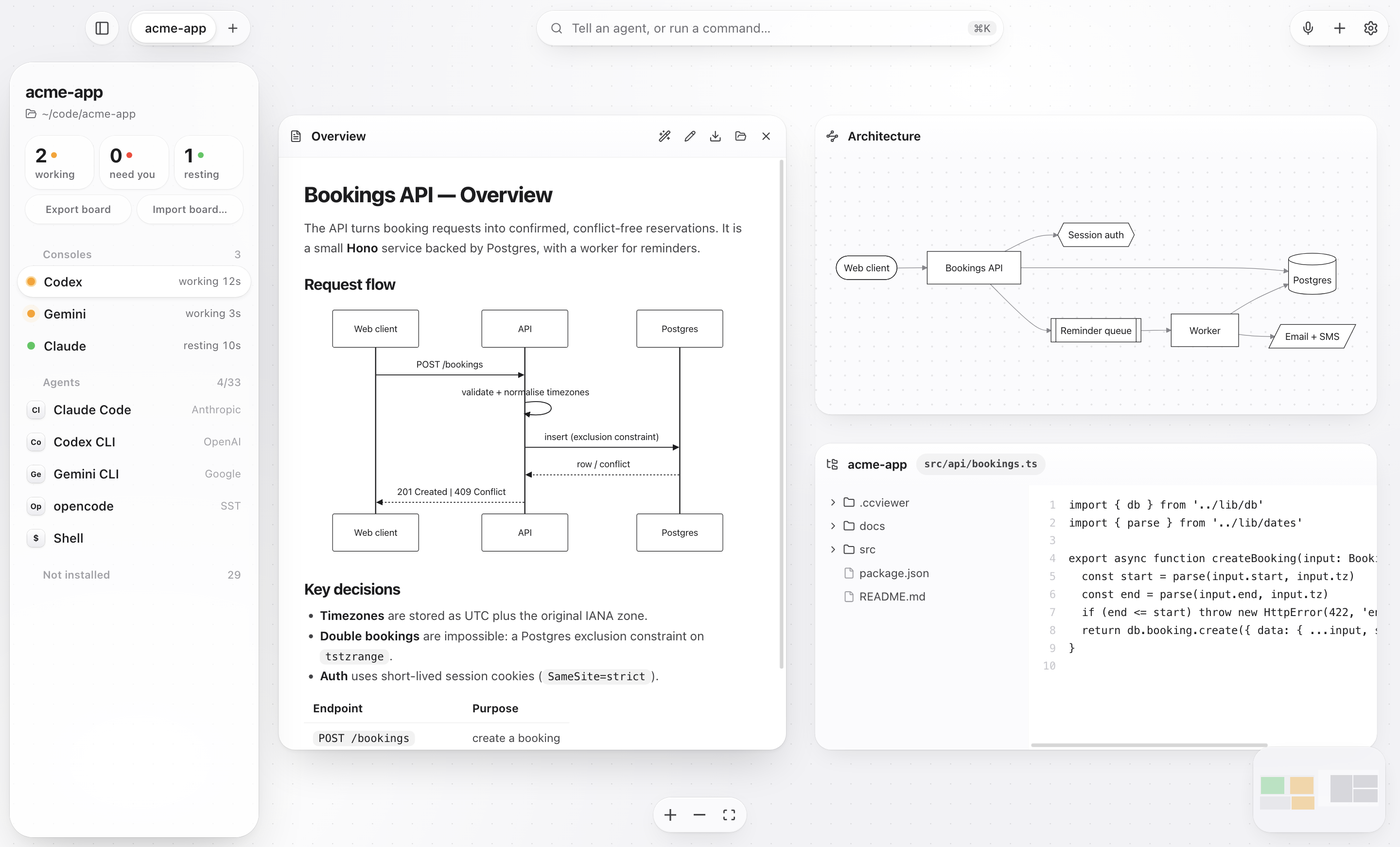Image resolution: width=1400 pixels, height=847 pixels.
Task: Click the src/api/bookings.ts path chip
Action: (x=980, y=464)
